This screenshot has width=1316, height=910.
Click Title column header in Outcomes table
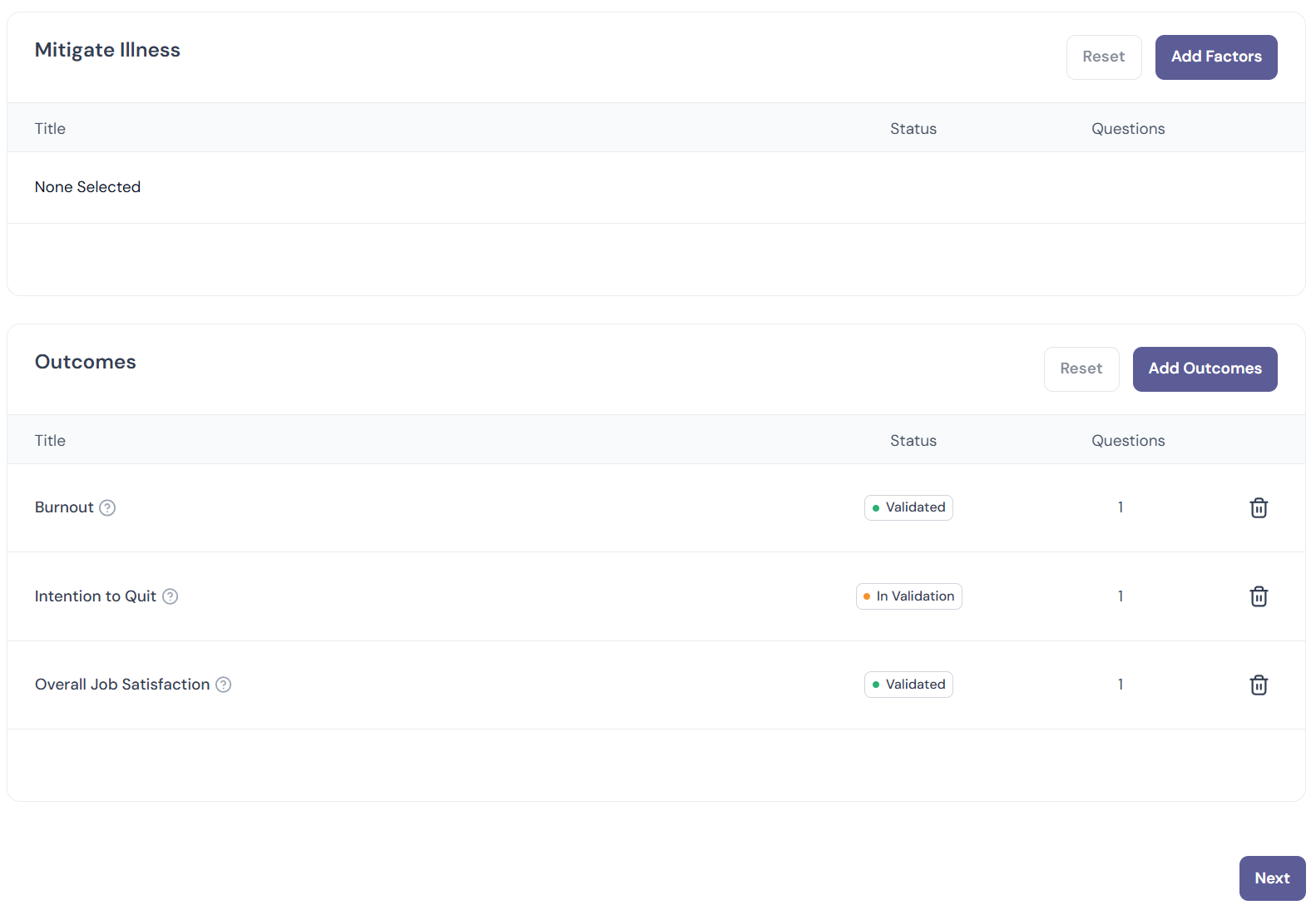50,441
